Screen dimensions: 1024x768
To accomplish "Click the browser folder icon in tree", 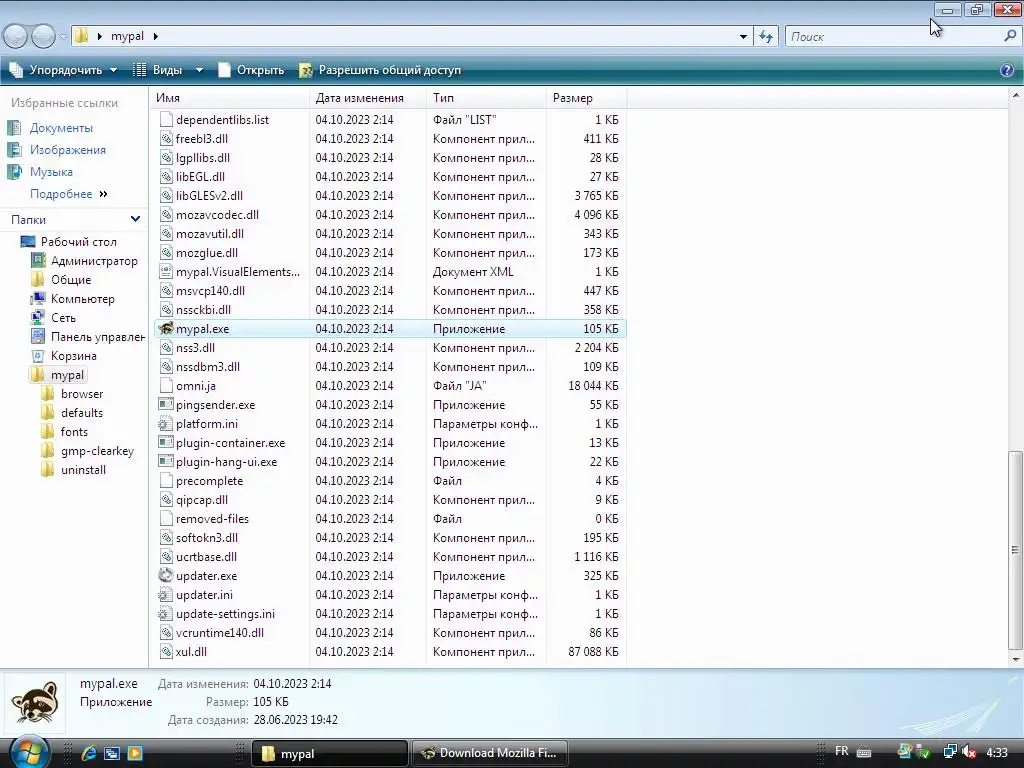I will [47, 393].
